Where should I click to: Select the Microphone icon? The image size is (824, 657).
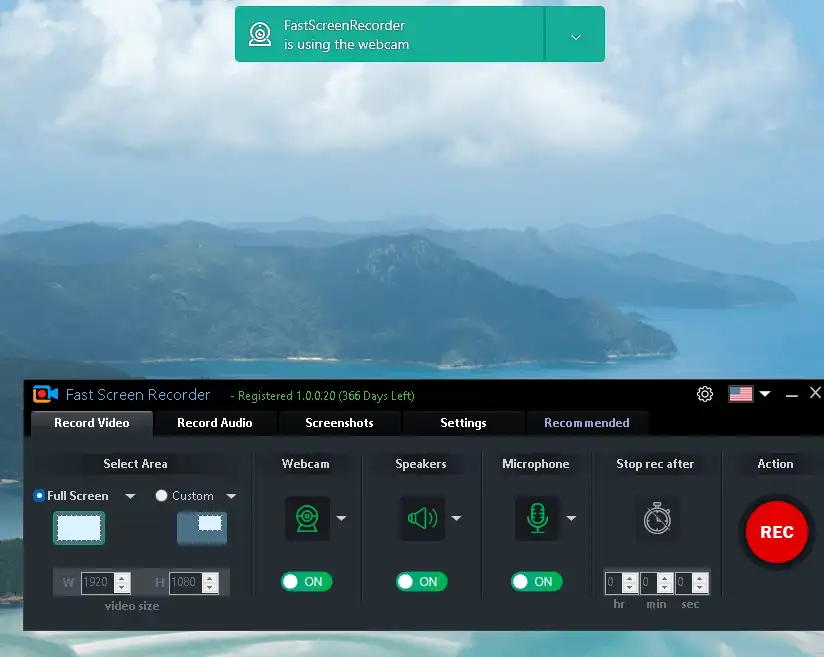click(x=536, y=518)
